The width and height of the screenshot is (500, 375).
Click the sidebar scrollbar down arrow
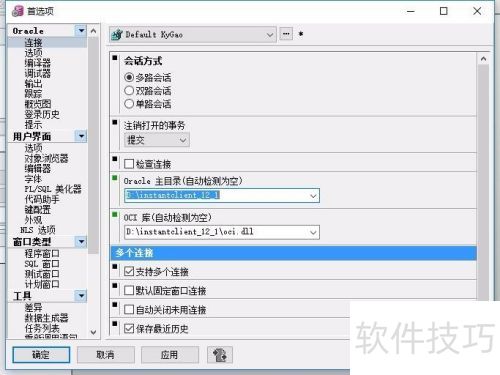click(x=93, y=332)
